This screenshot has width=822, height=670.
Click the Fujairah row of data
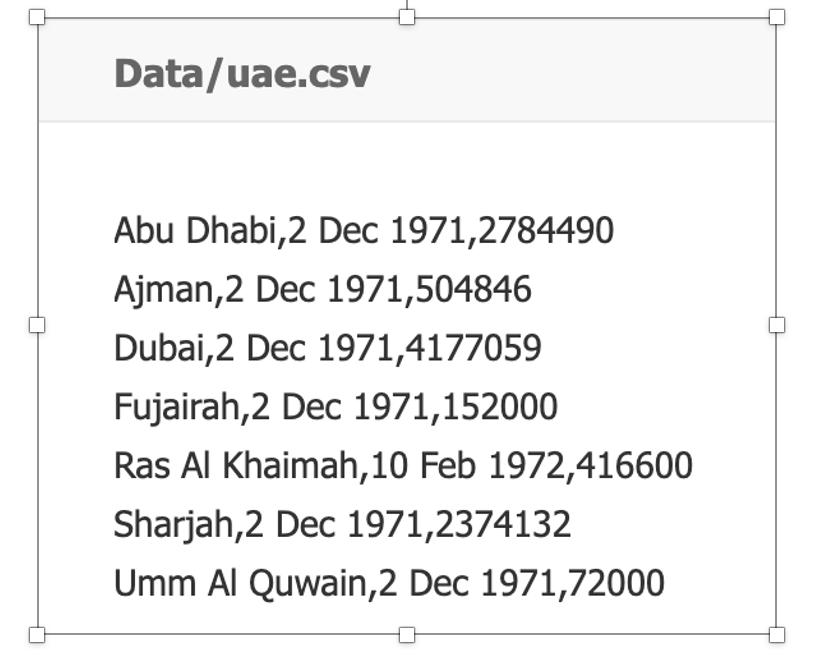[335, 407]
